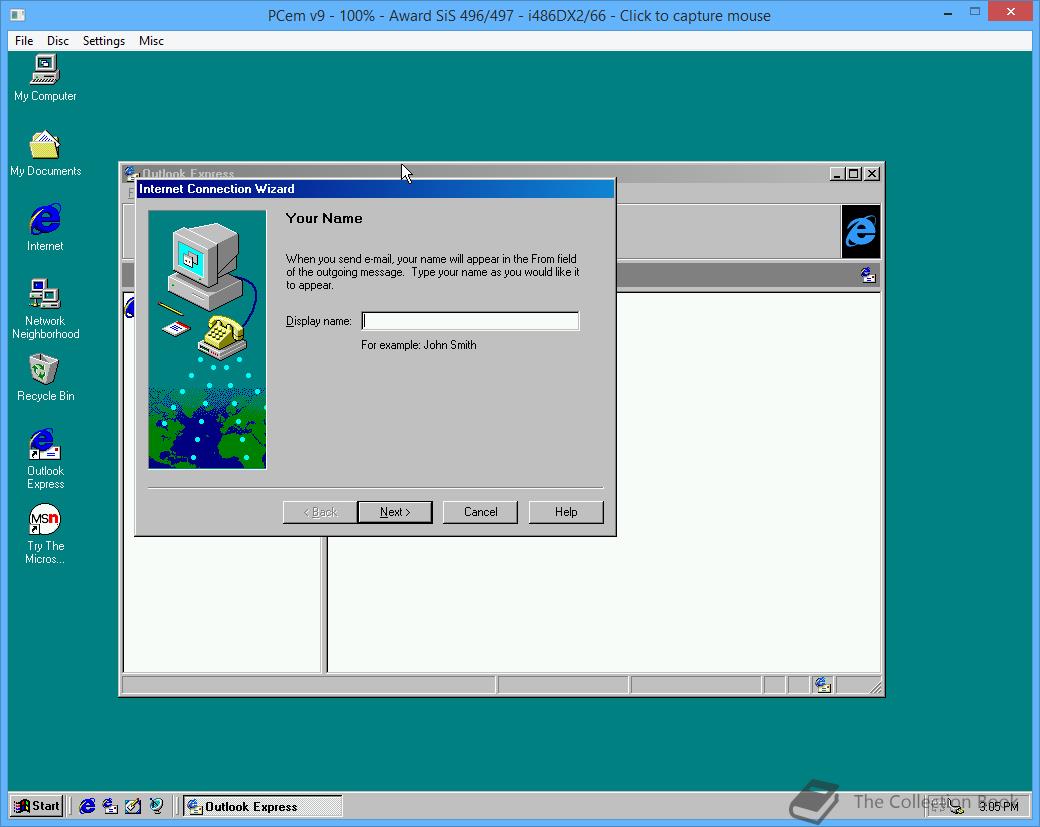Open the My Computer desktop icon
The image size is (1040, 827).
click(44, 78)
